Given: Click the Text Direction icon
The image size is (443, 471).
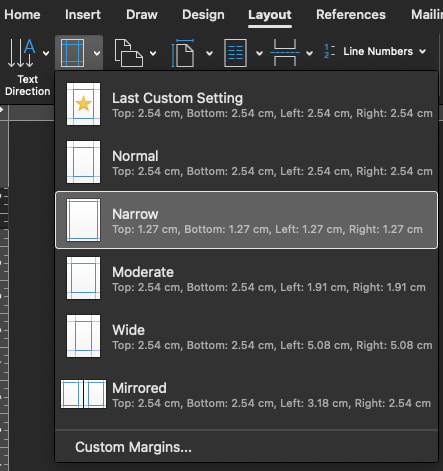Looking at the screenshot, I should pos(22,53).
